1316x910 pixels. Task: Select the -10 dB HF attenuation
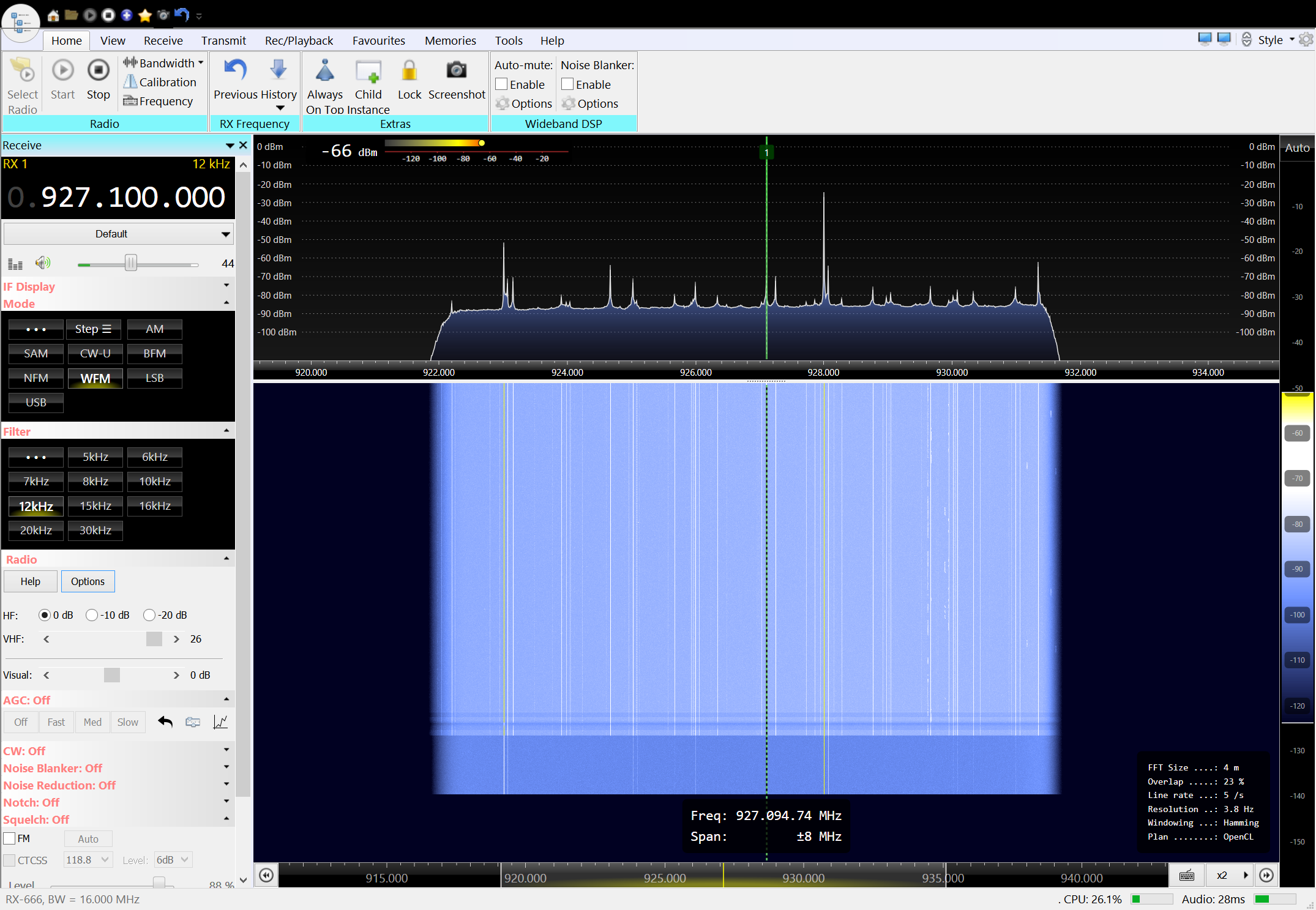92,615
